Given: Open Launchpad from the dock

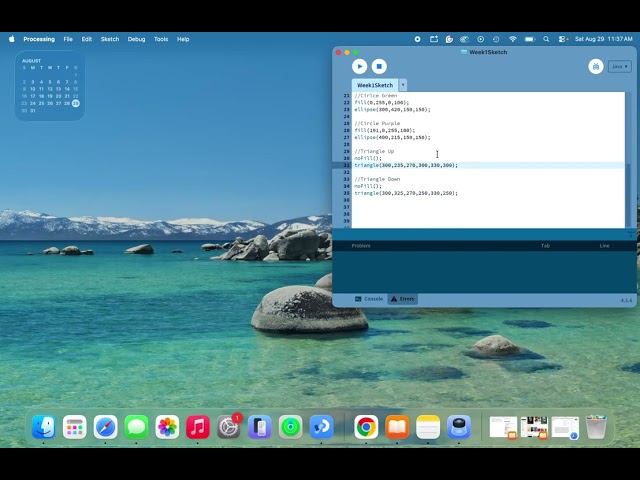Looking at the screenshot, I should 75,427.
